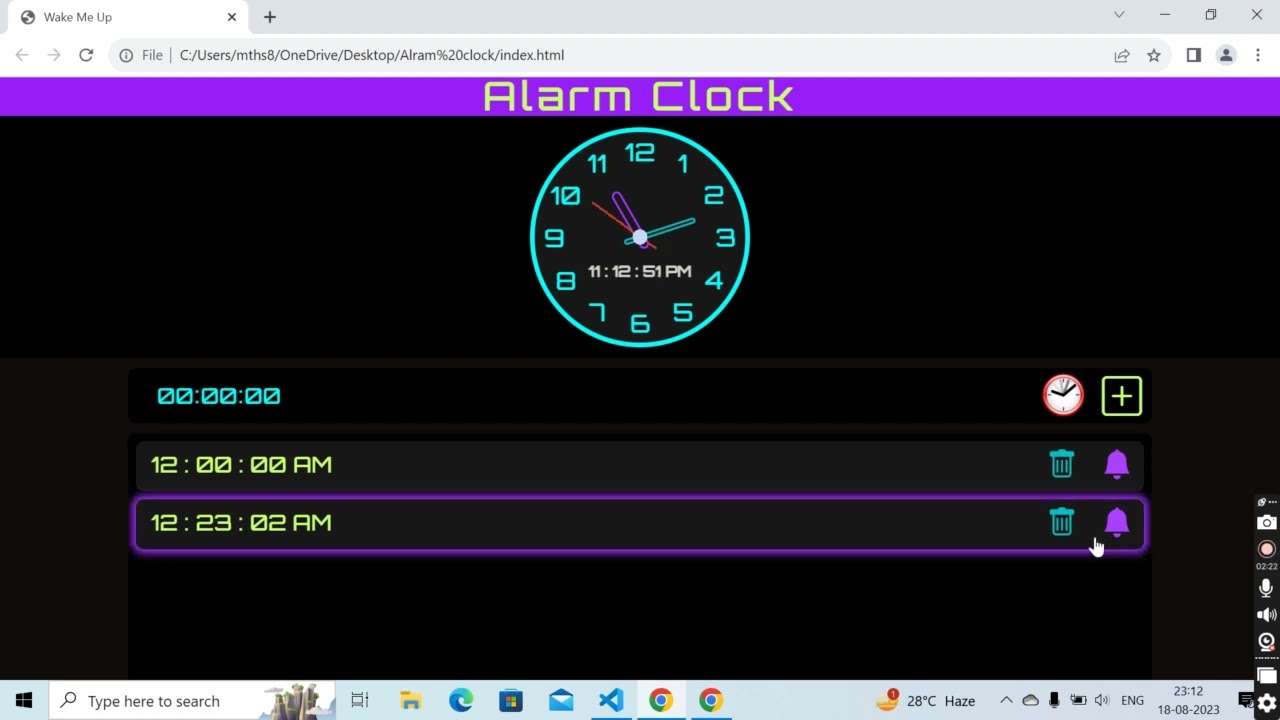Viewport: 1280px width, 720px height.
Task: Click the digital time 11:12:51 PM
Action: [x=640, y=271]
